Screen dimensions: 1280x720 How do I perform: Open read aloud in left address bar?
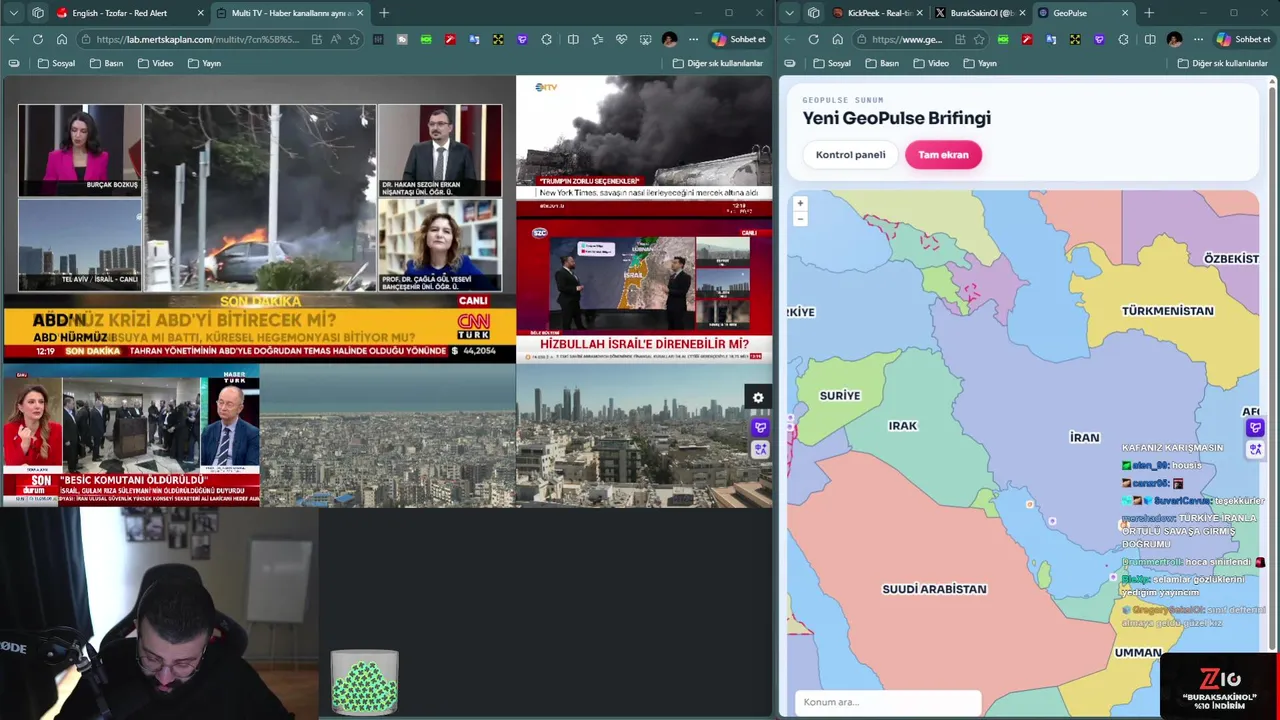click(x=335, y=39)
